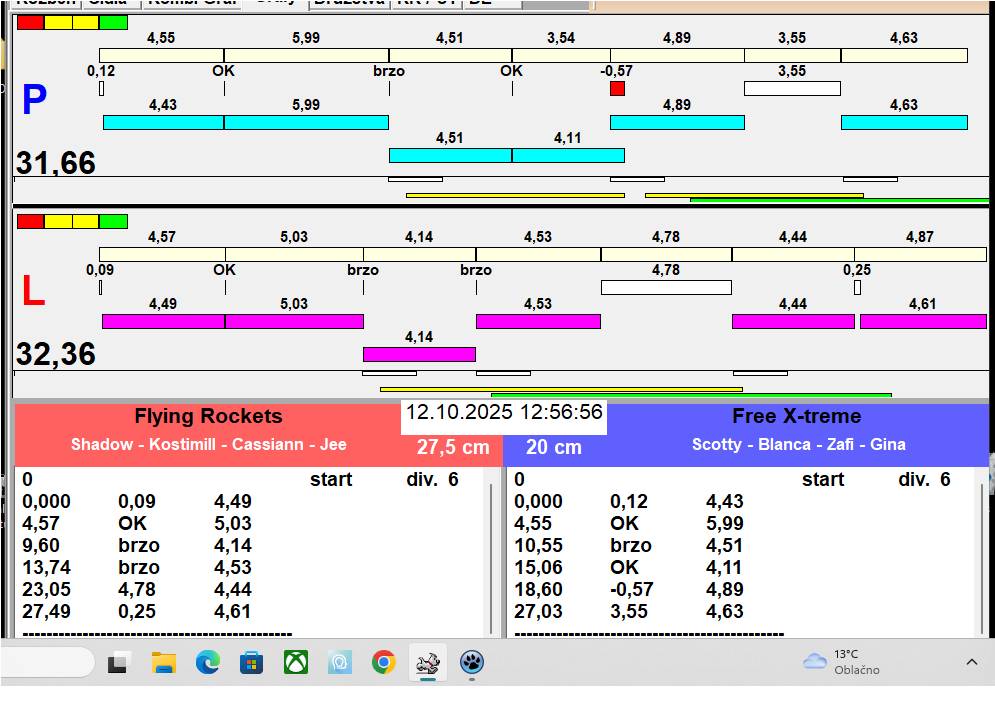Open the Microsoft Store taskbar icon
The image size is (995, 716).
pyautogui.click(x=251, y=662)
